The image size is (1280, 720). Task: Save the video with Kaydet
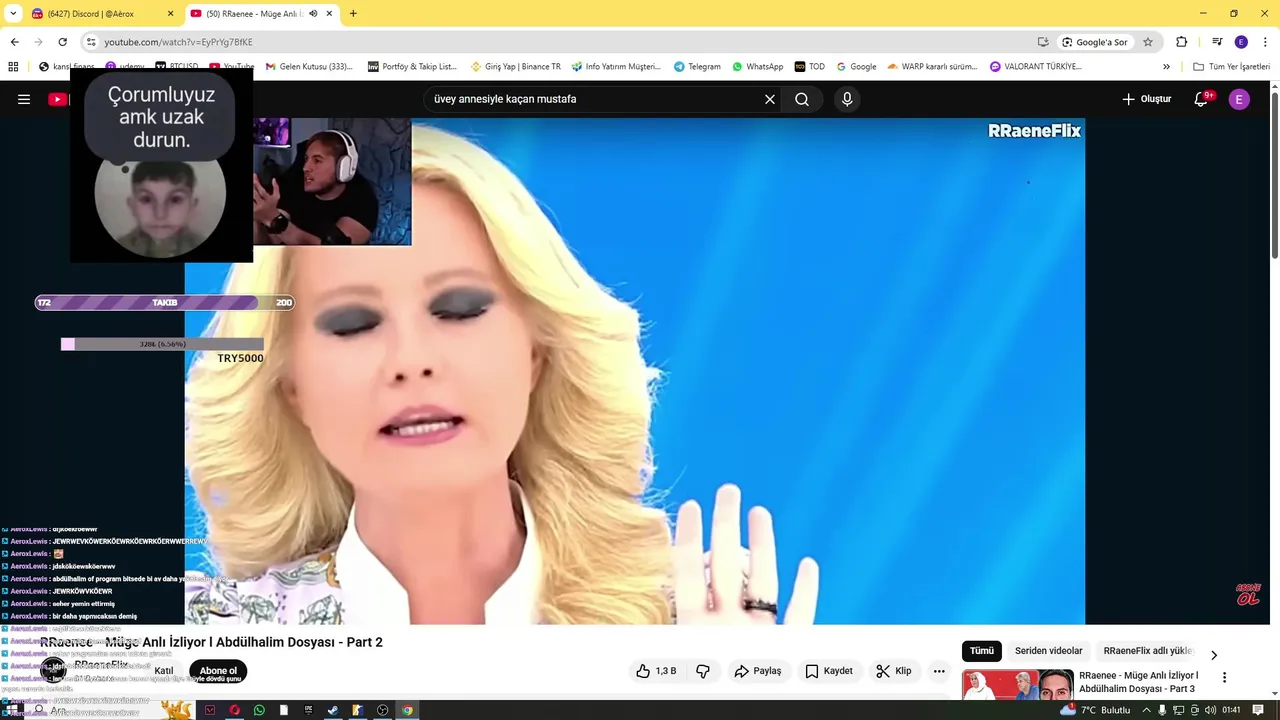click(x=829, y=671)
